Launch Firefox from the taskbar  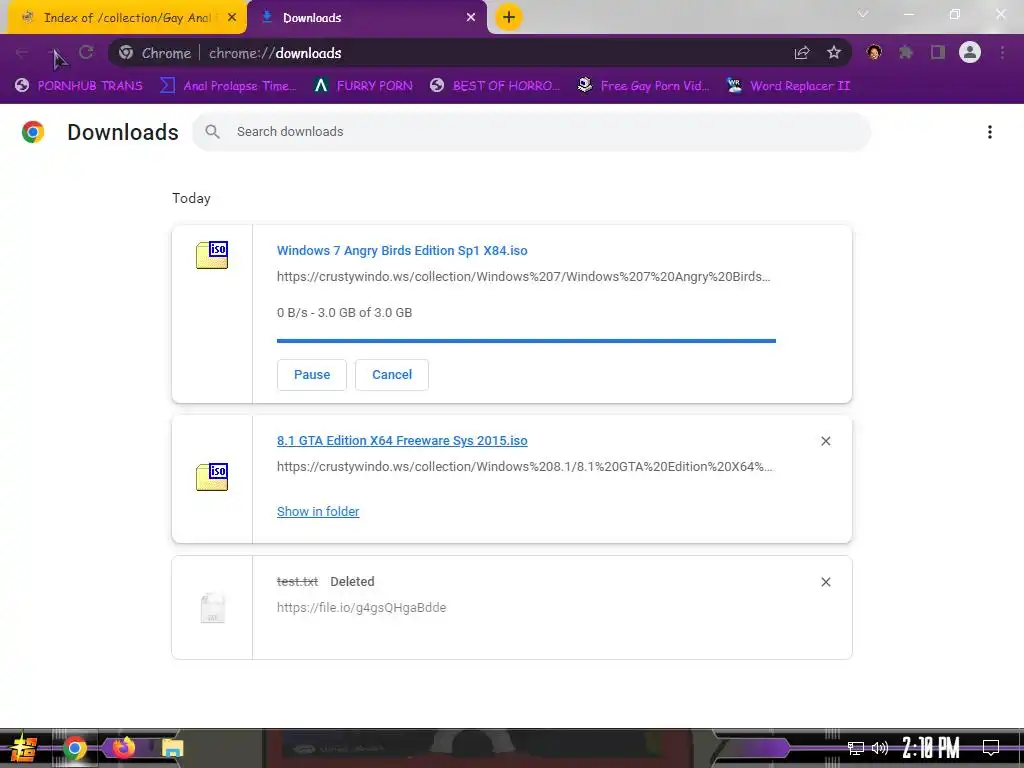pos(123,747)
